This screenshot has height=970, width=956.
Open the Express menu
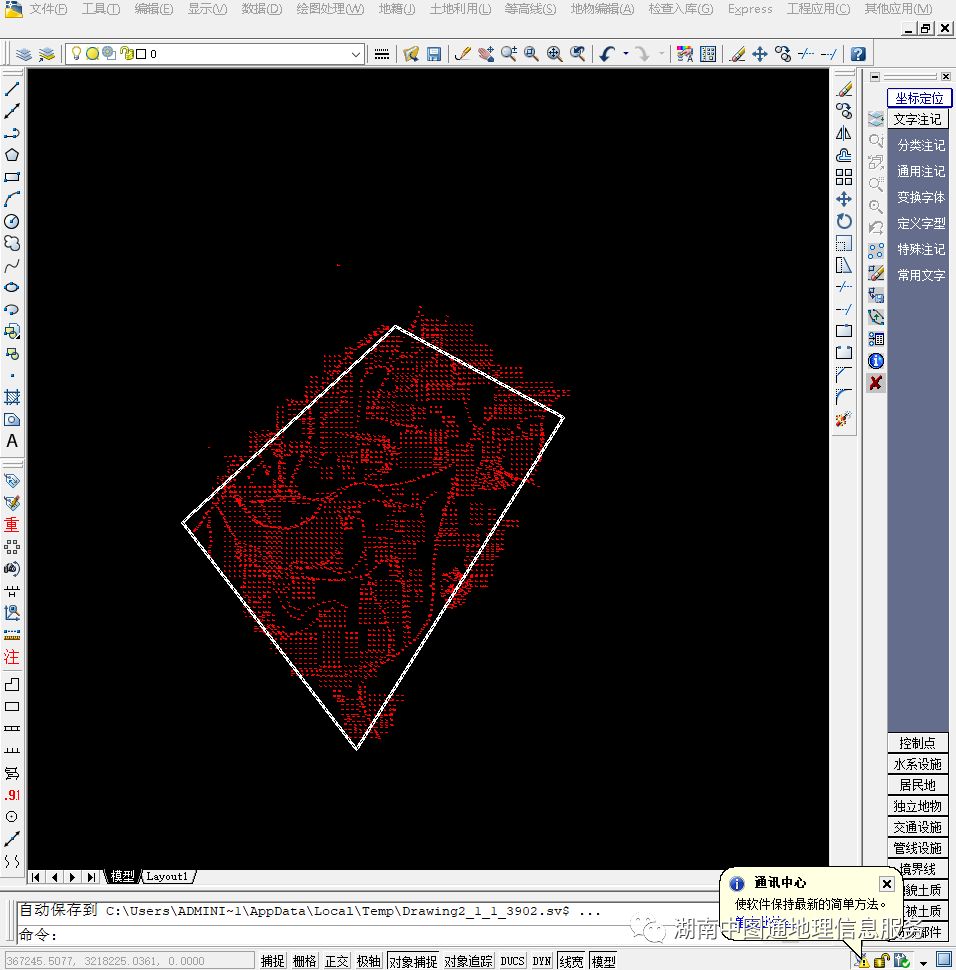click(750, 9)
